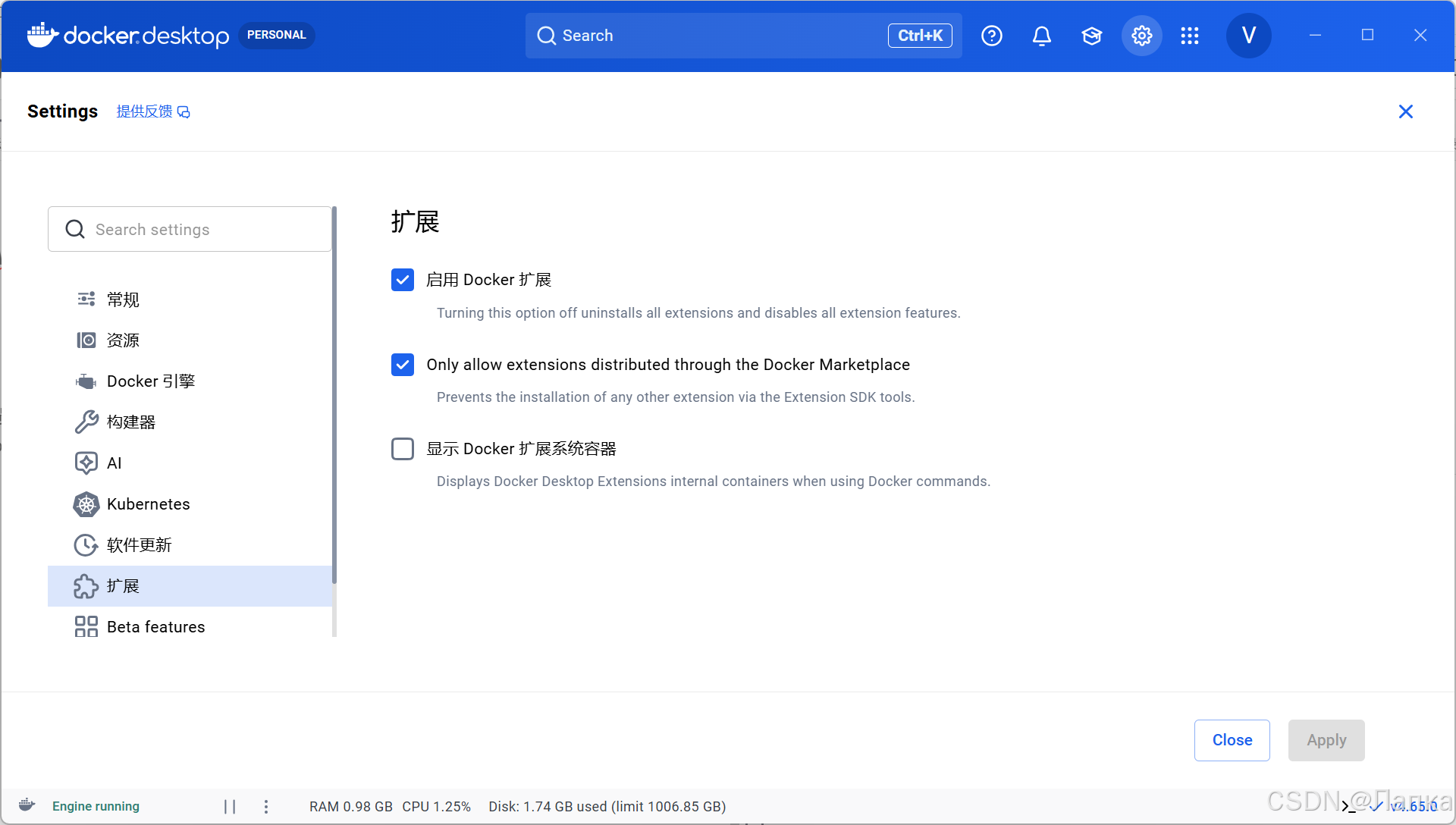This screenshot has width=1456, height=825.
Task: Go to the Beta features section
Action: pyautogui.click(x=155, y=627)
